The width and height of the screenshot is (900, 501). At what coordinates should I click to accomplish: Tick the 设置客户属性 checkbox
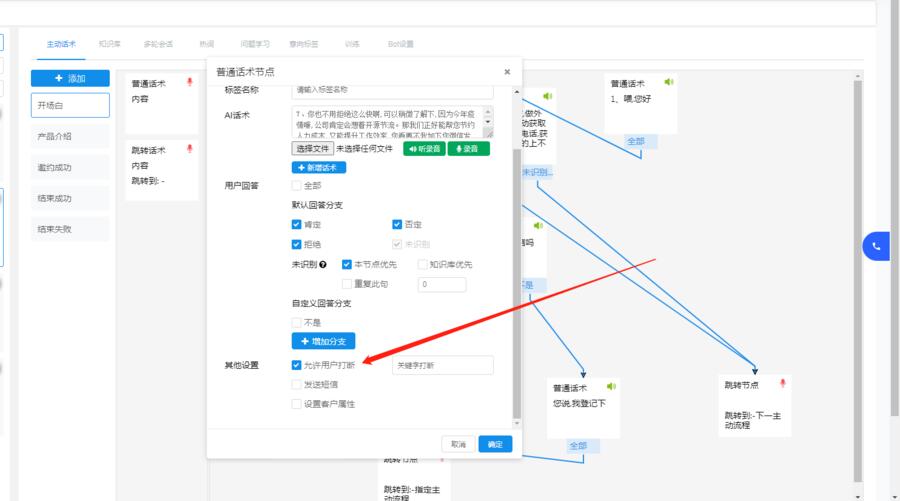coord(296,404)
